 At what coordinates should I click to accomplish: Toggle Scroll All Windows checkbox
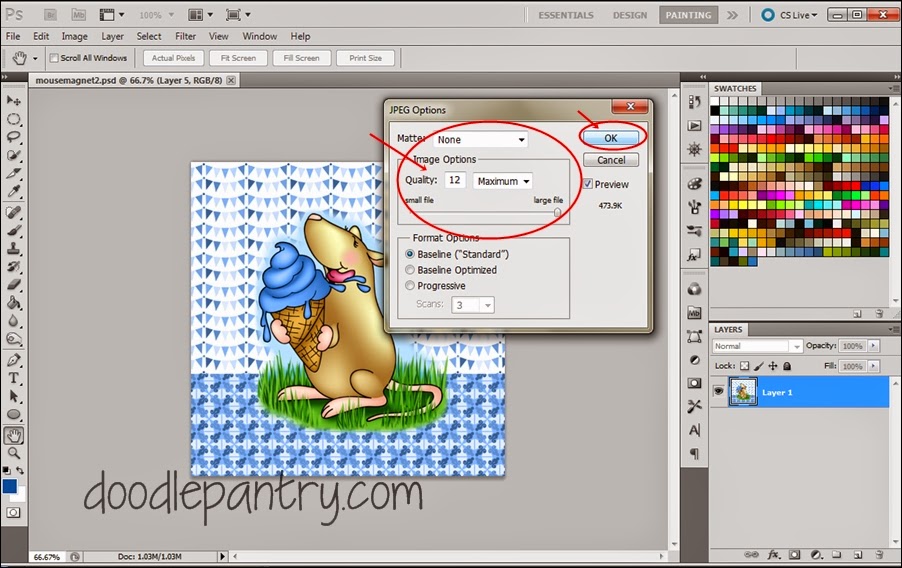click(x=54, y=58)
